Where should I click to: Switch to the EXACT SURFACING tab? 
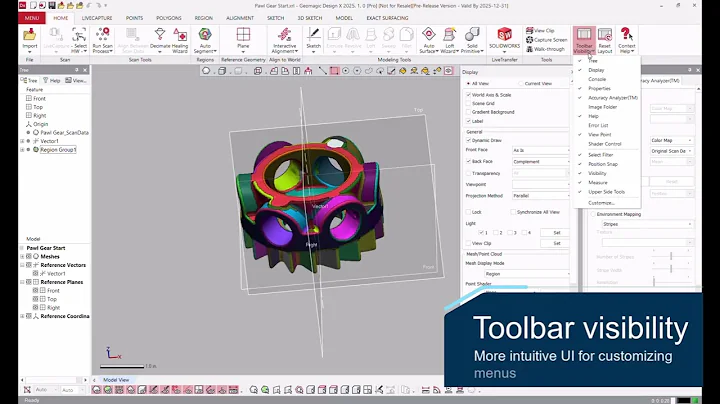387,18
